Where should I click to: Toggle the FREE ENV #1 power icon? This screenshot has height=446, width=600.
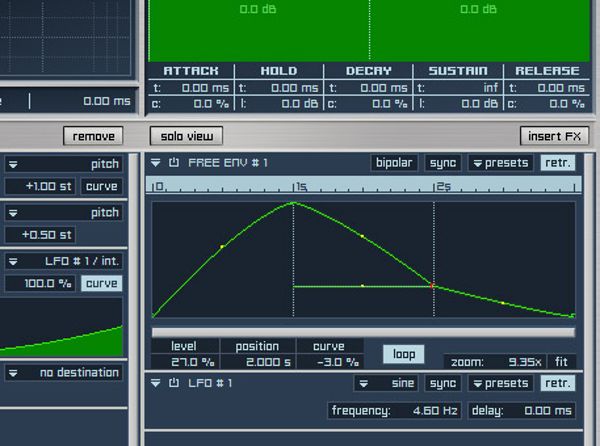point(173,162)
